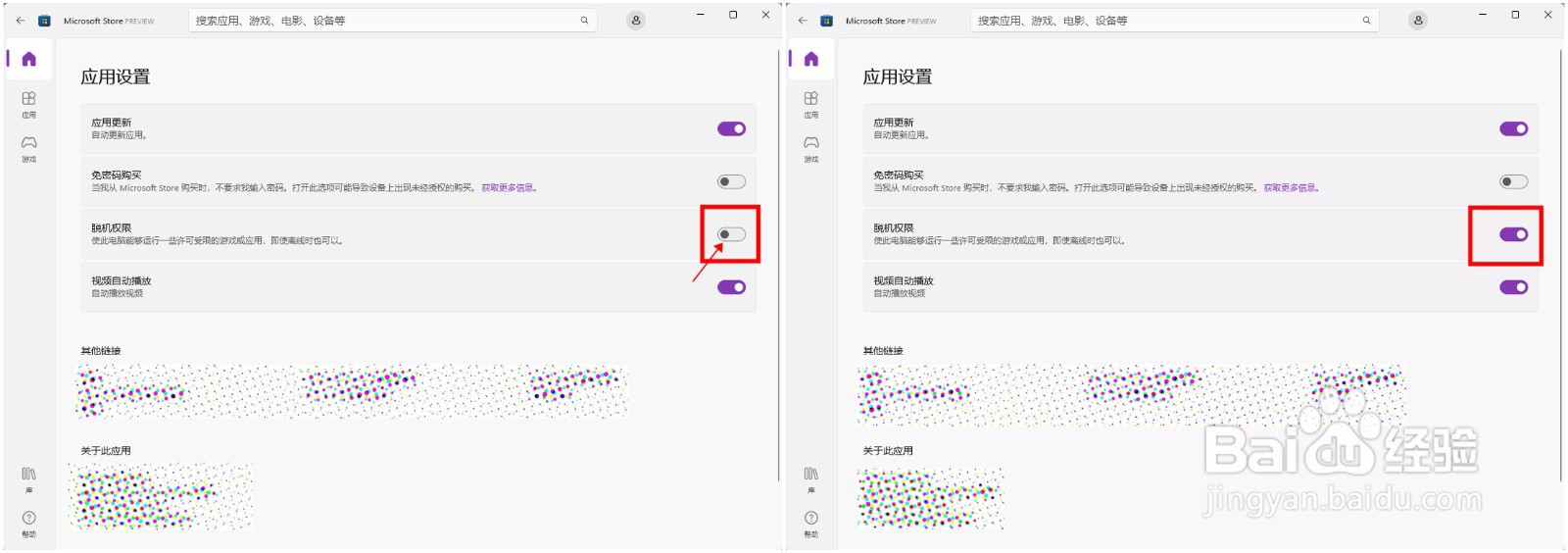Click back arrow in right Store window
The height and width of the screenshot is (553, 1568).
tap(803, 20)
